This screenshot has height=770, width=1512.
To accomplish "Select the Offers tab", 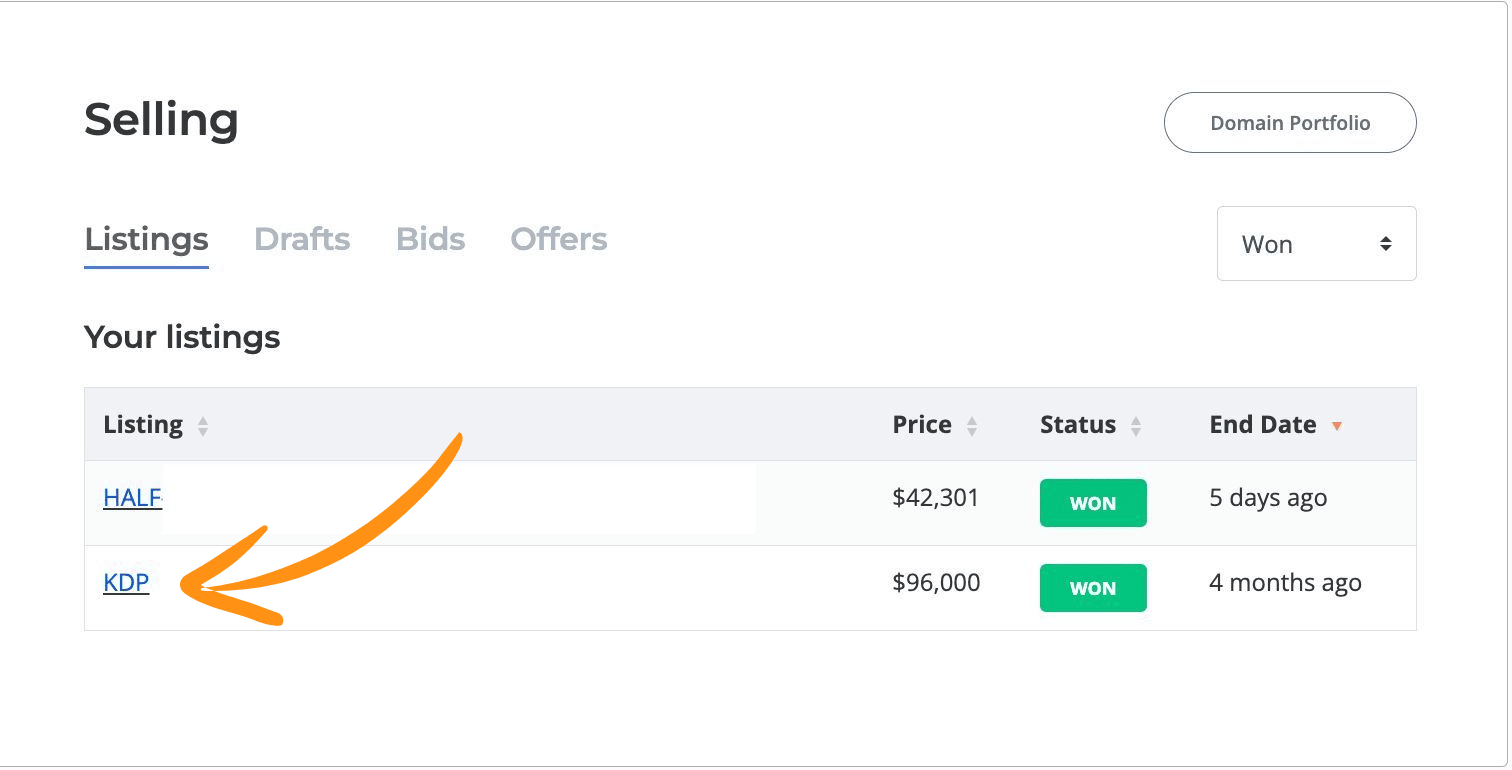I will tap(559, 240).
